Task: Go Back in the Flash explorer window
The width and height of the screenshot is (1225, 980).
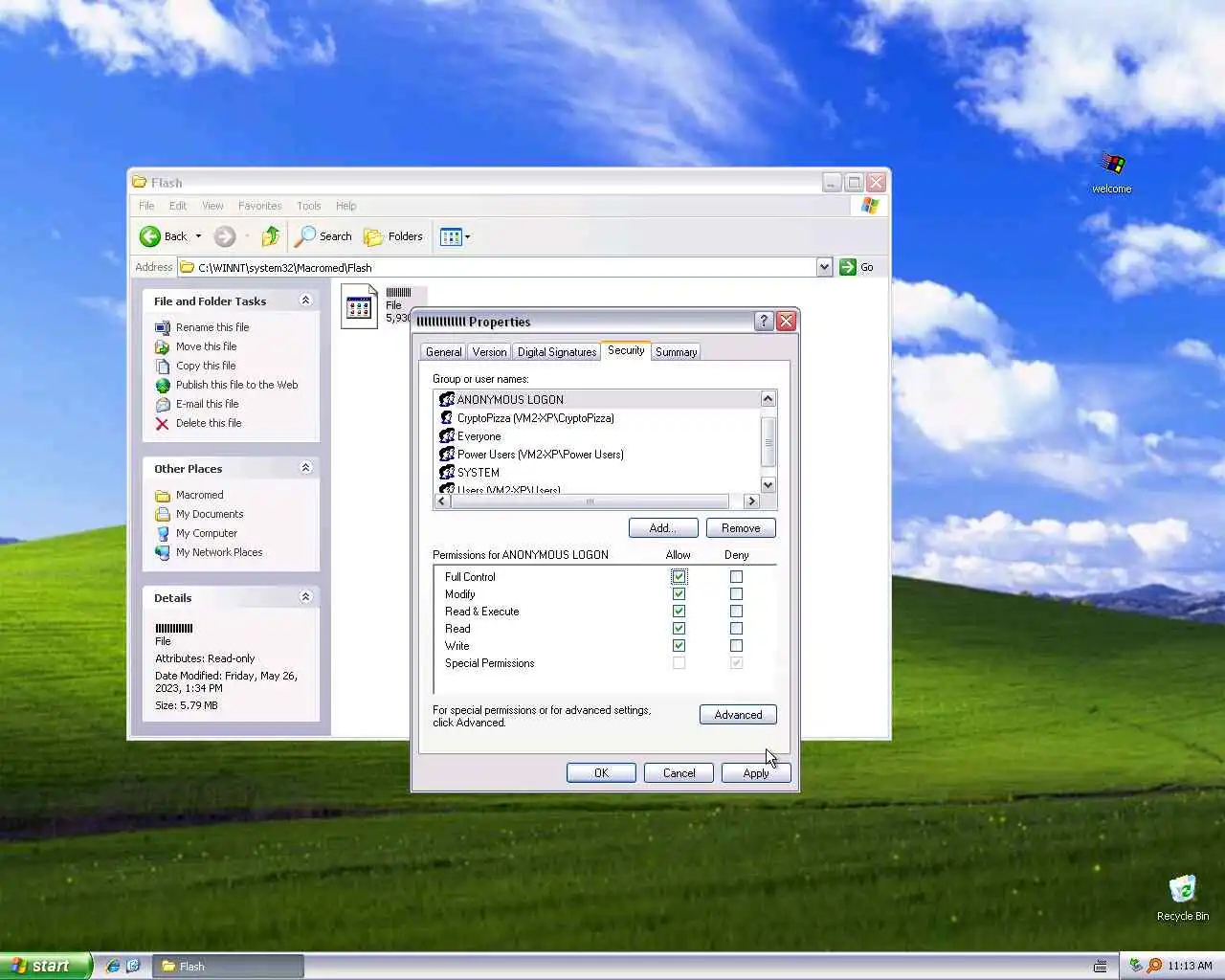Action: pos(164,236)
